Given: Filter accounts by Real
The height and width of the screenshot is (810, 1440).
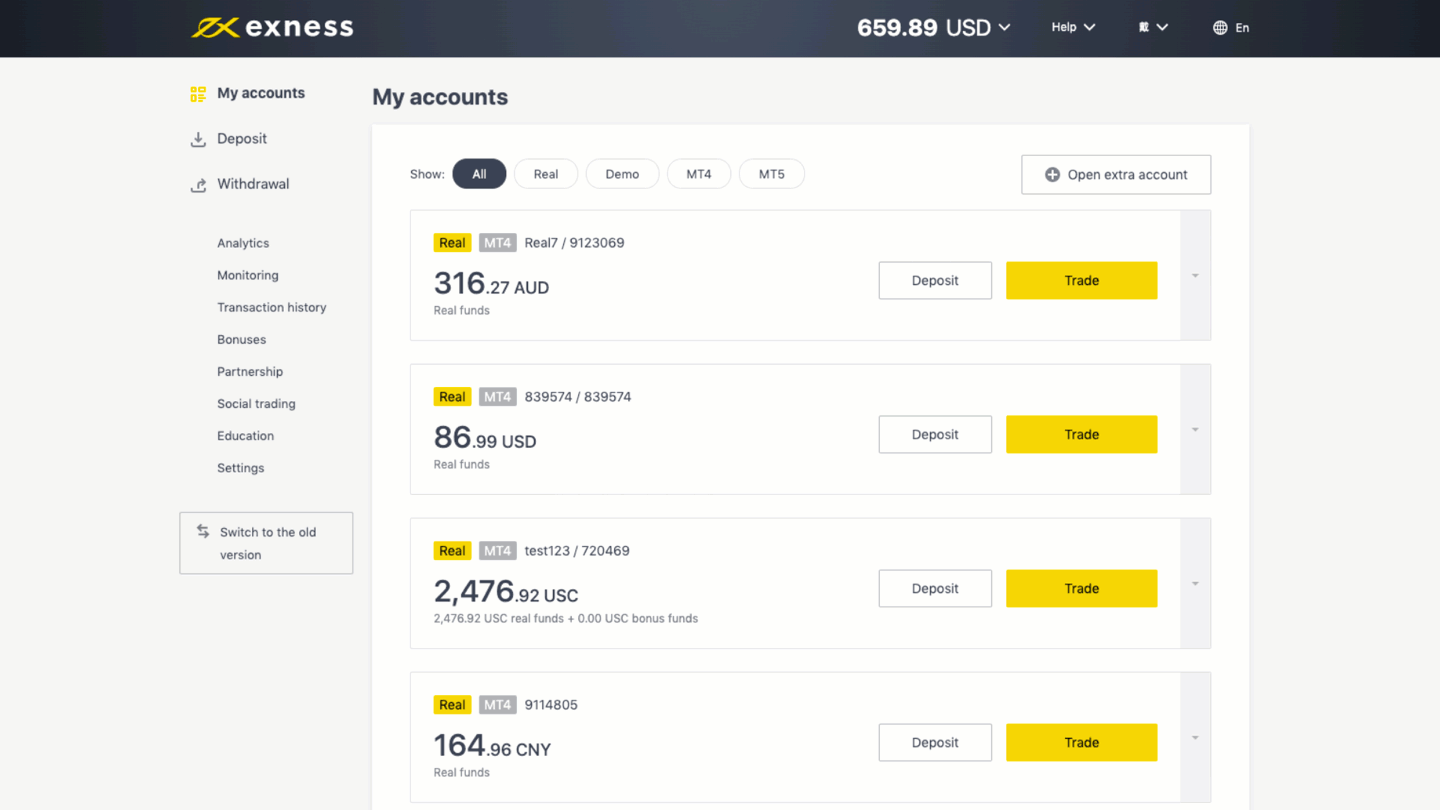Looking at the screenshot, I should click(x=546, y=174).
